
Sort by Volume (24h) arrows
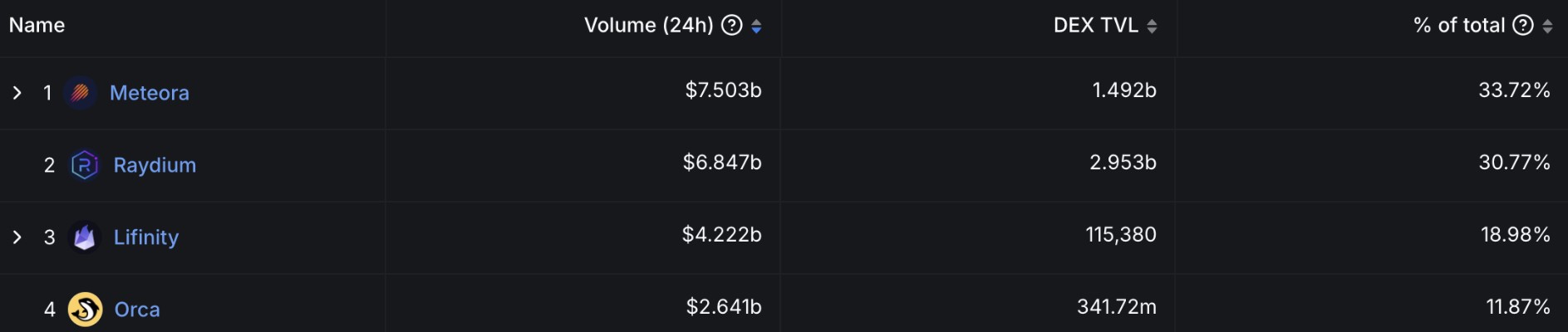[x=756, y=27]
